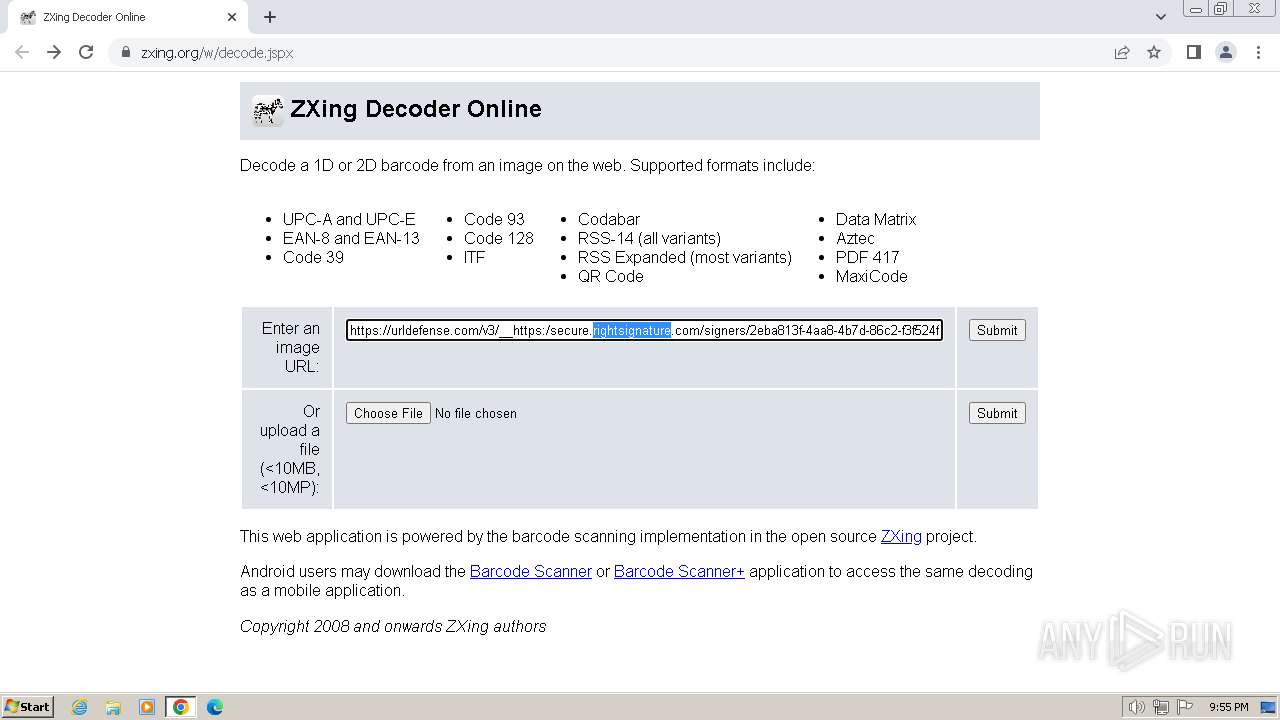Restore down the Chrome window

click(1221, 8)
